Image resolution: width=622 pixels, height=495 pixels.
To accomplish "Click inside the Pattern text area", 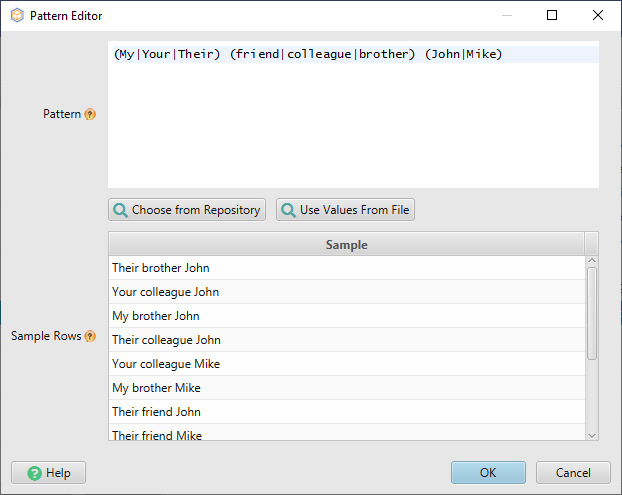I will 353,120.
